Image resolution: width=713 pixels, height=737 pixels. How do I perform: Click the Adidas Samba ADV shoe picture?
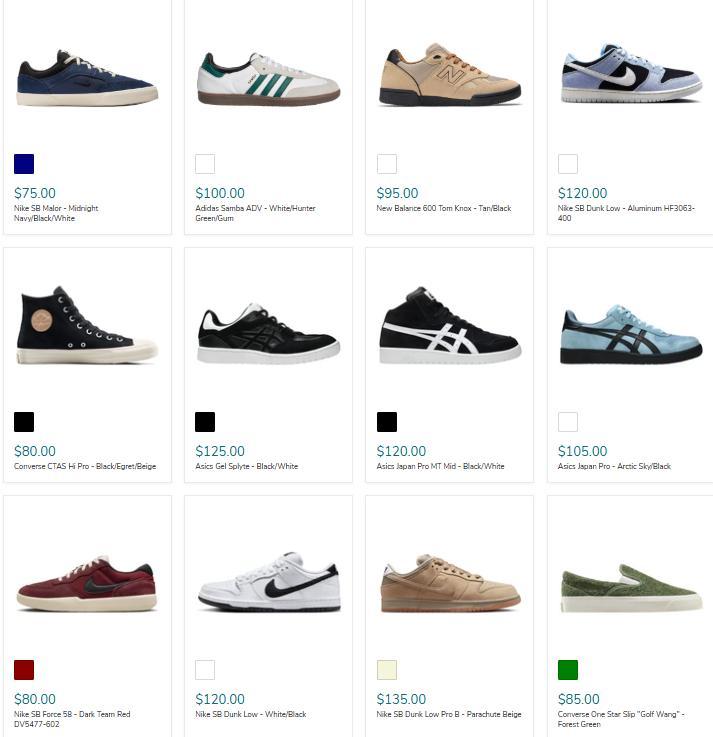pos(268,78)
